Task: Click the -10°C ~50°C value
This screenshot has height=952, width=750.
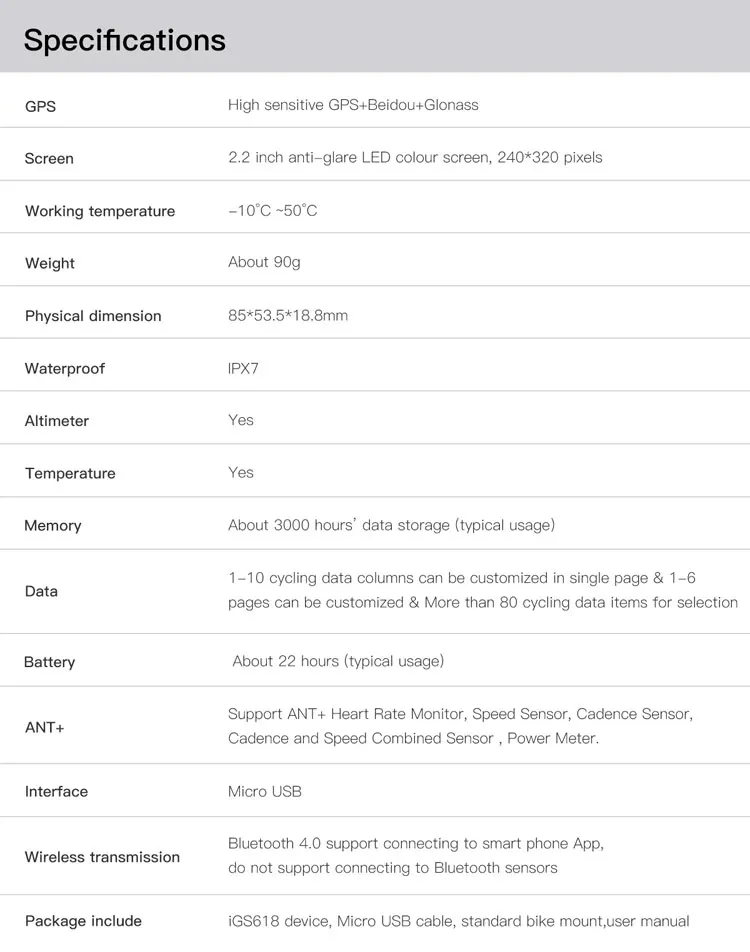Action: coord(273,210)
